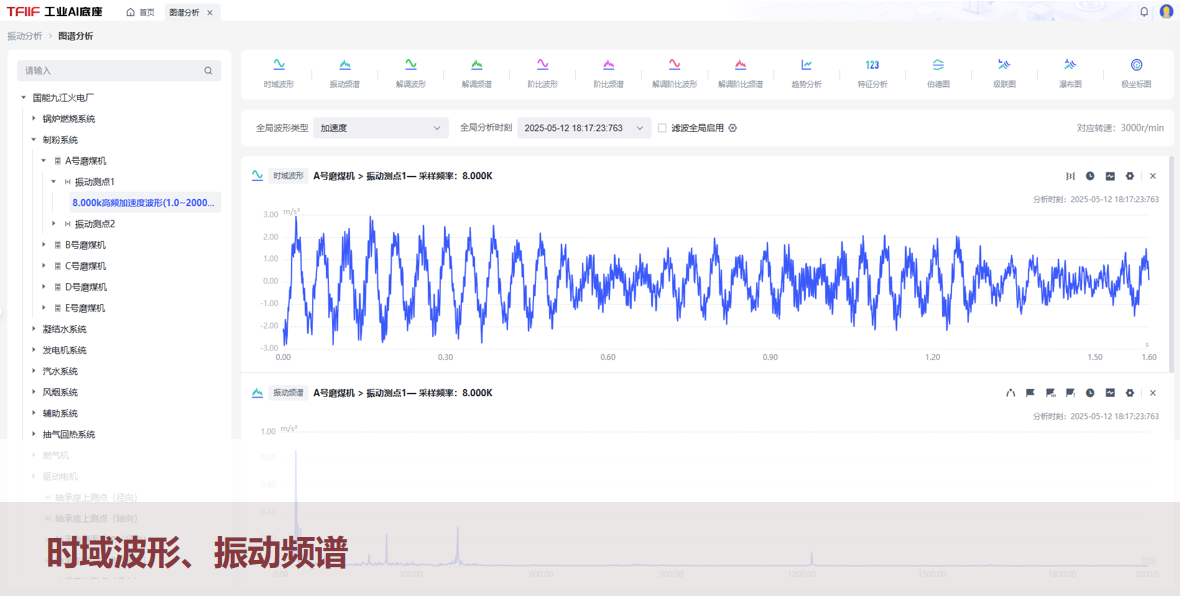The image size is (1180, 596).
Task: Collapse the 振动测点1 tree node
Action: click(53, 182)
